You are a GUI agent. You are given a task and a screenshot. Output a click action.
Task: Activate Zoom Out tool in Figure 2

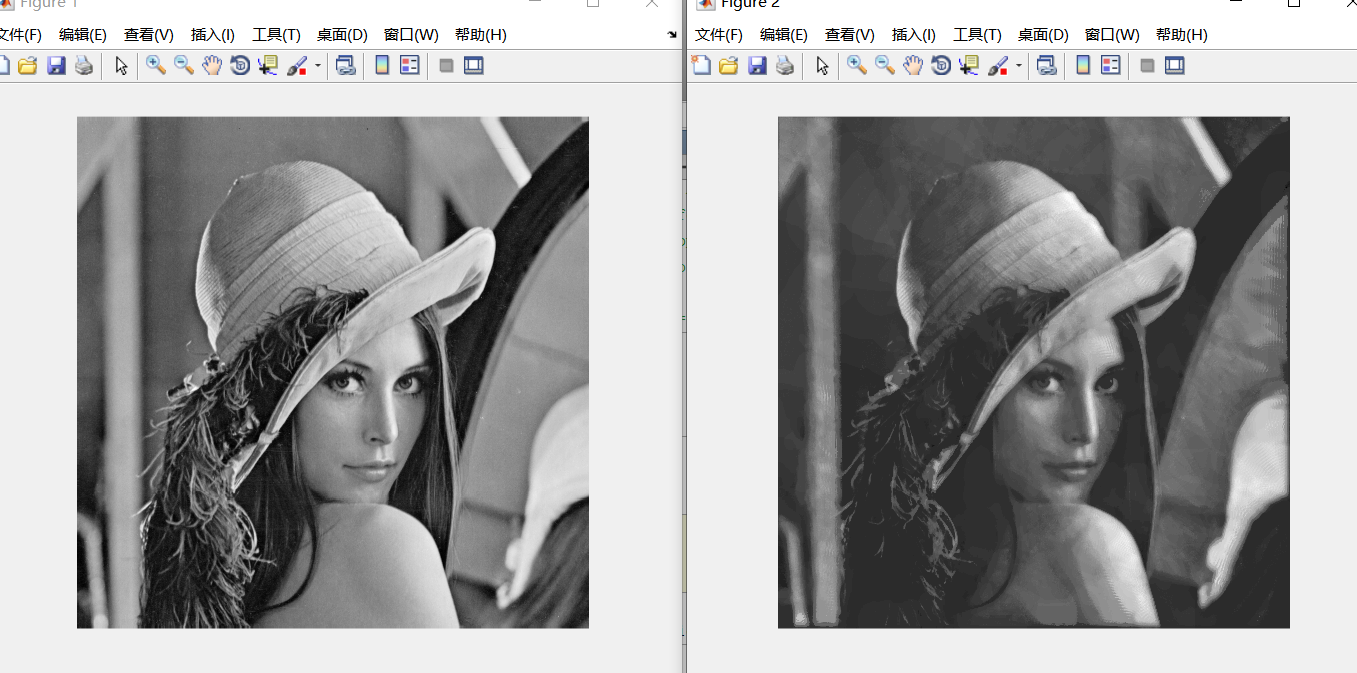885,66
